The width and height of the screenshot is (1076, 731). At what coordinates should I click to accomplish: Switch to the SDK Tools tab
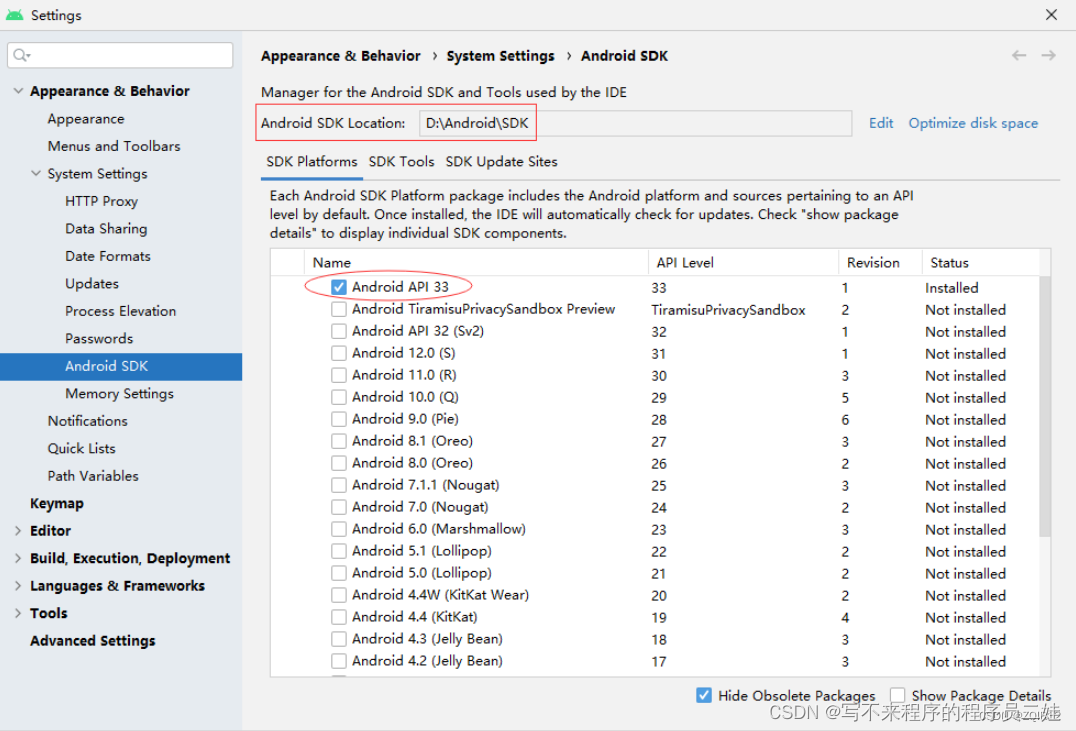401,162
